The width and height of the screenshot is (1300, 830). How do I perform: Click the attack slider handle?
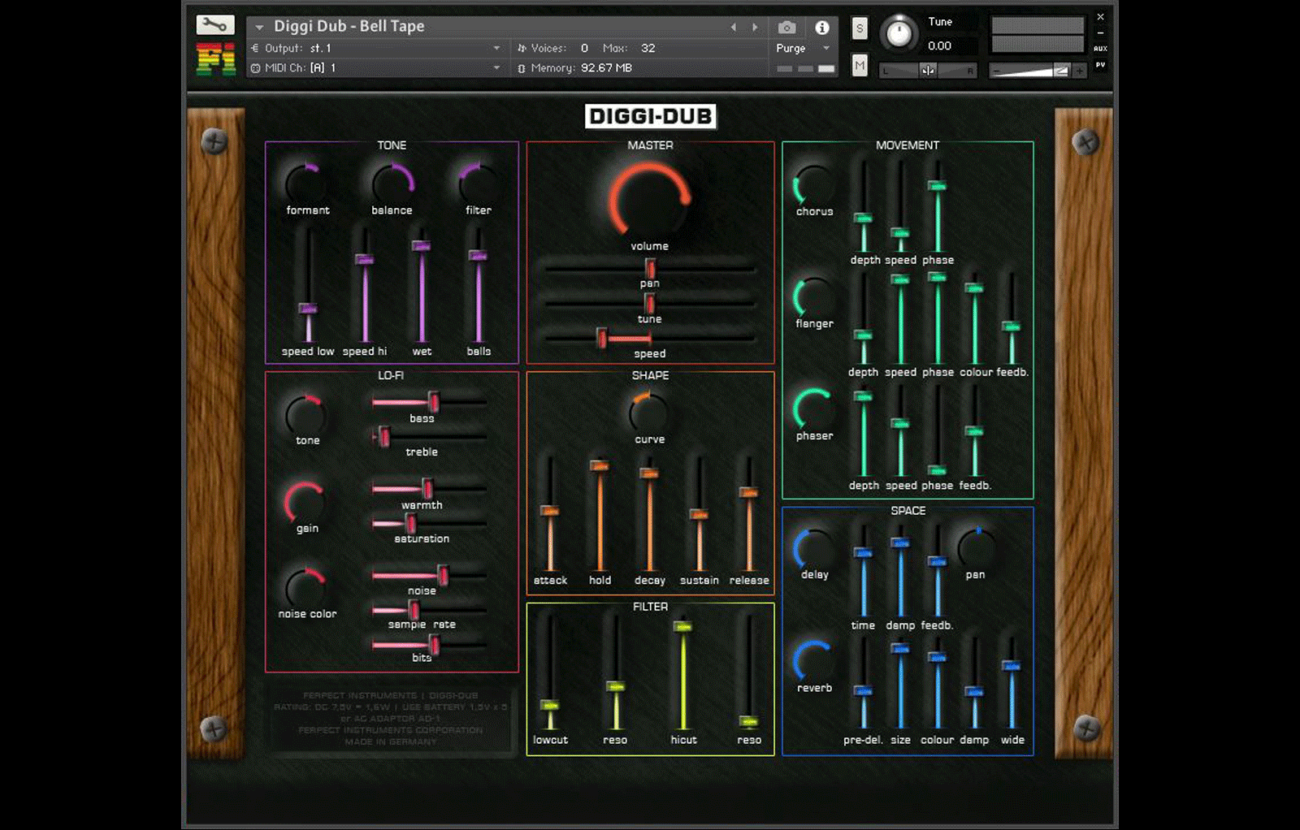point(549,511)
